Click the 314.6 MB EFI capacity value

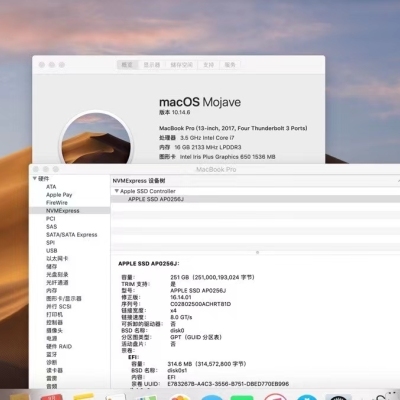tap(207, 364)
